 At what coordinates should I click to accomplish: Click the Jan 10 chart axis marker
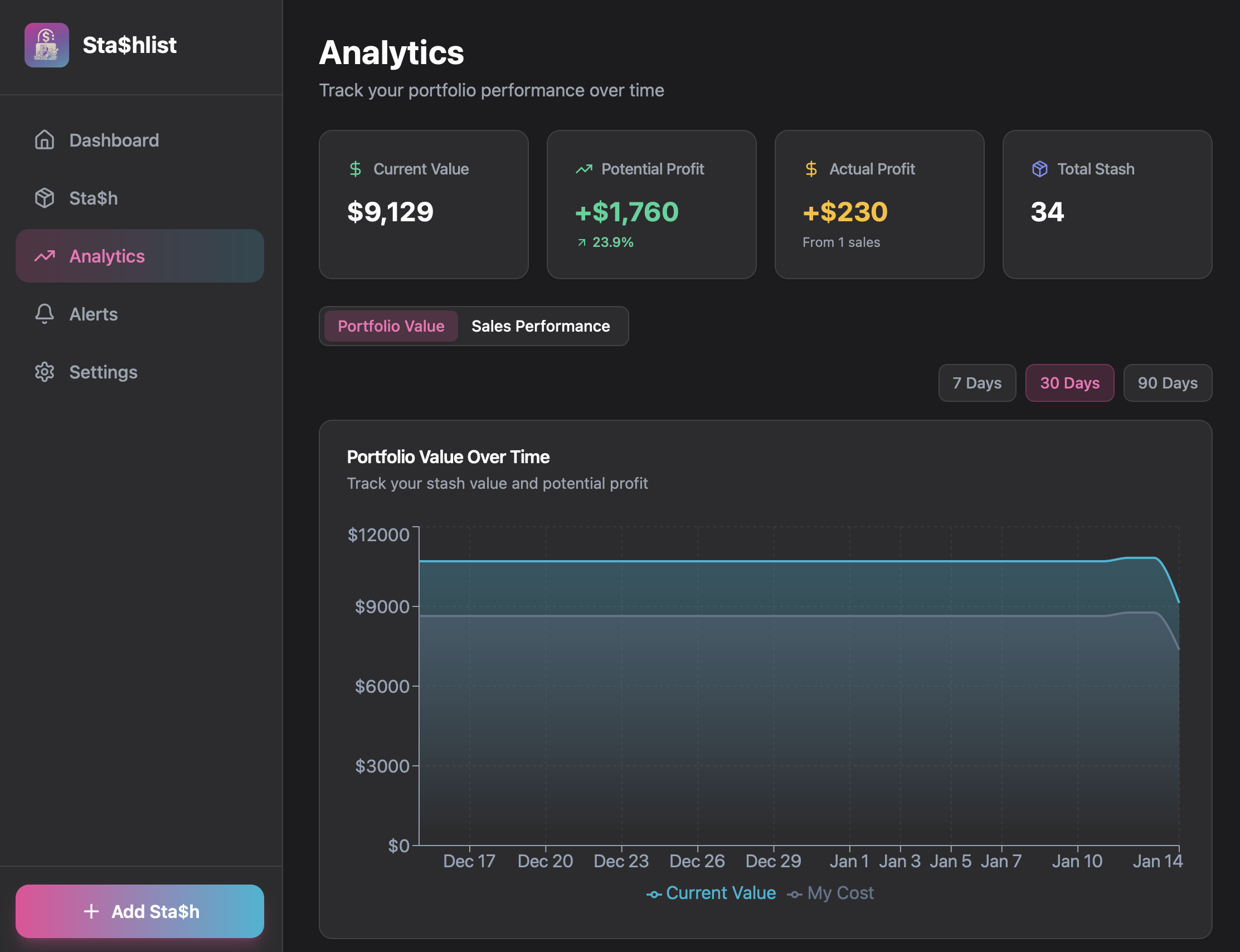1077,861
